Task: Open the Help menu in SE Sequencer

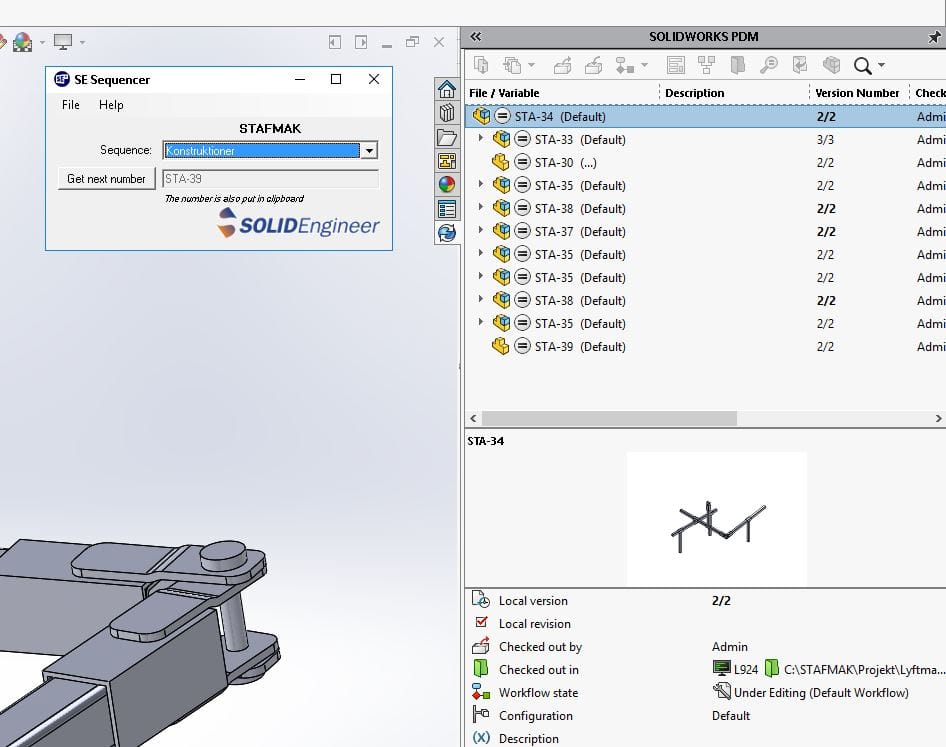Action: click(x=111, y=105)
